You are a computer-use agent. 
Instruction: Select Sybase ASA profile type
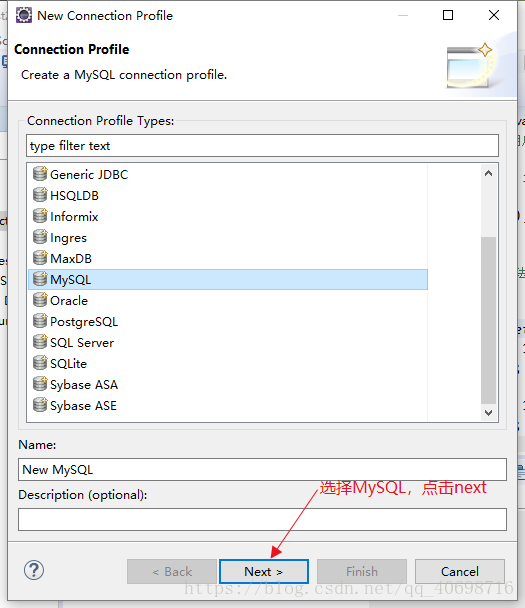[x=84, y=385]
